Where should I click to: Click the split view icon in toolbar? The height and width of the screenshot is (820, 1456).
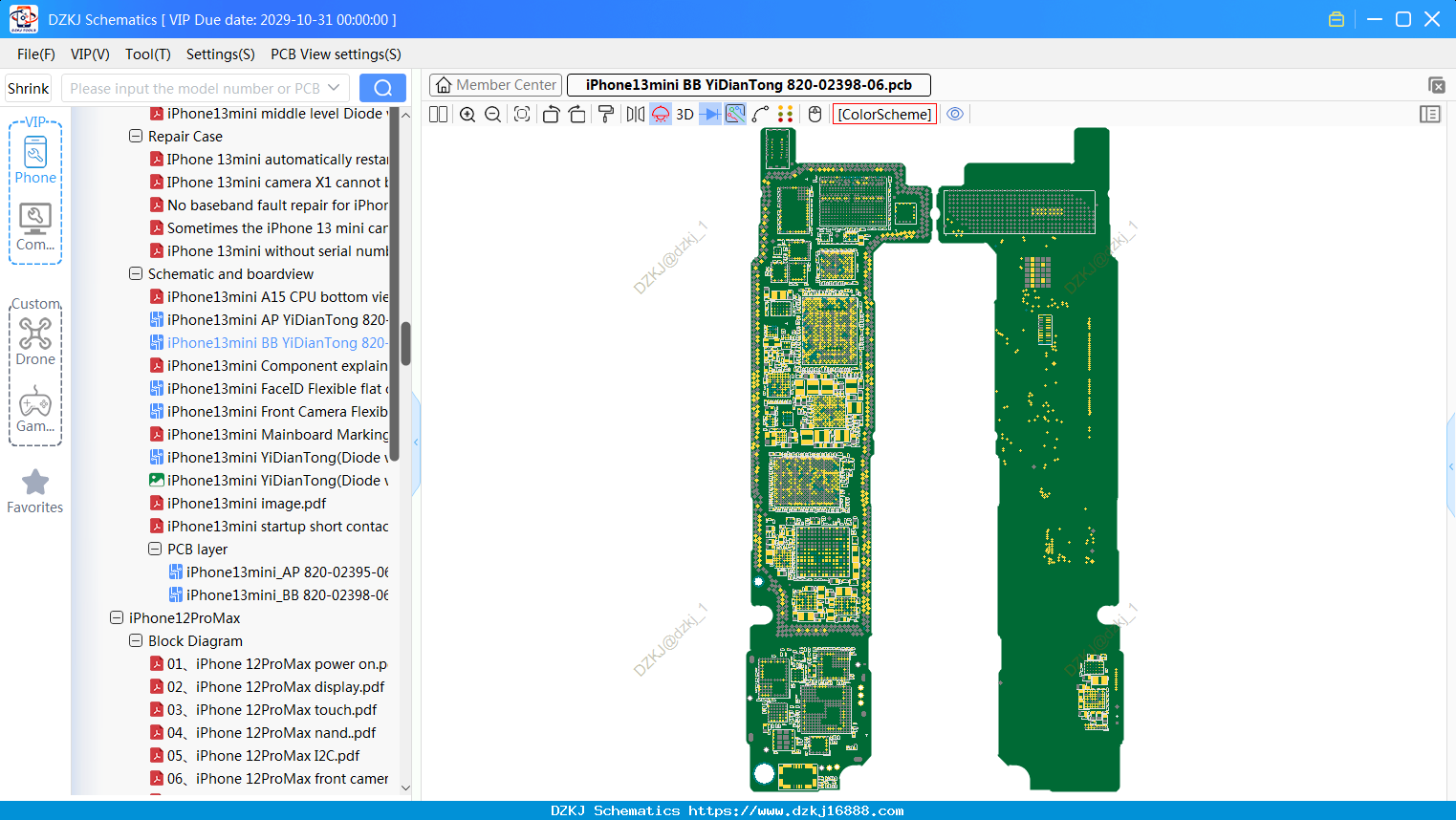pos(438,114)
